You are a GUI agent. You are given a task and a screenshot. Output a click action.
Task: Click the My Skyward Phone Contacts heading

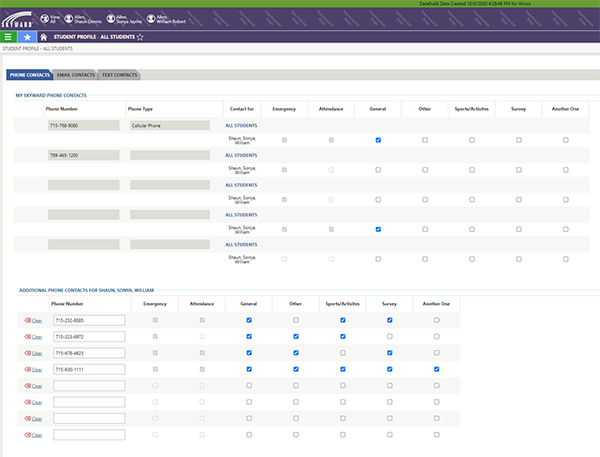click(51, 95)
